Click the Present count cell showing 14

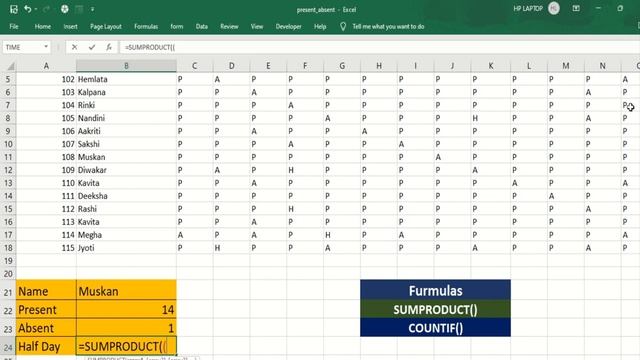(x=126, y=309)
